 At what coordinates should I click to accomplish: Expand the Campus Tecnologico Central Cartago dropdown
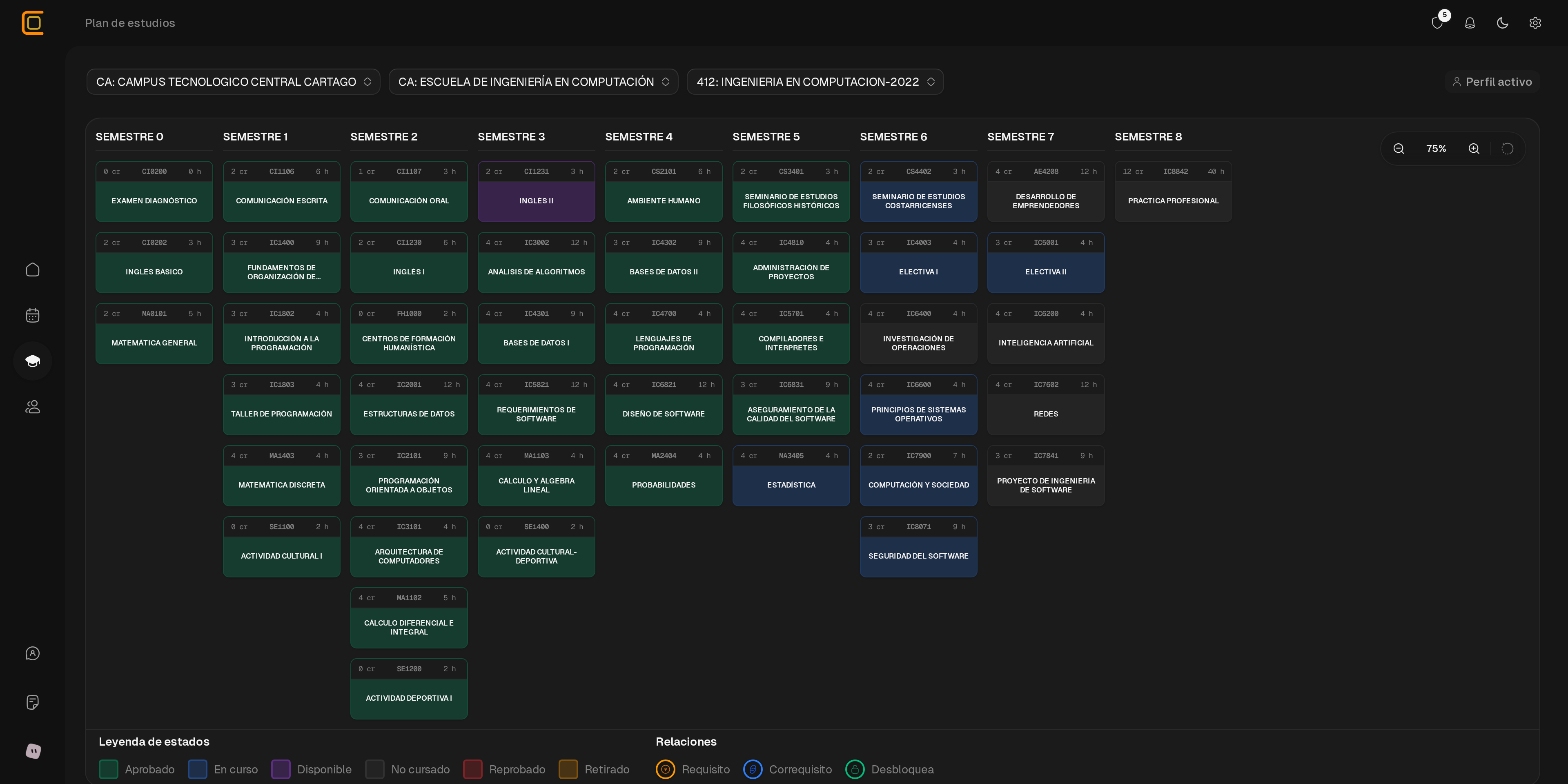click(x=234, y=82)
